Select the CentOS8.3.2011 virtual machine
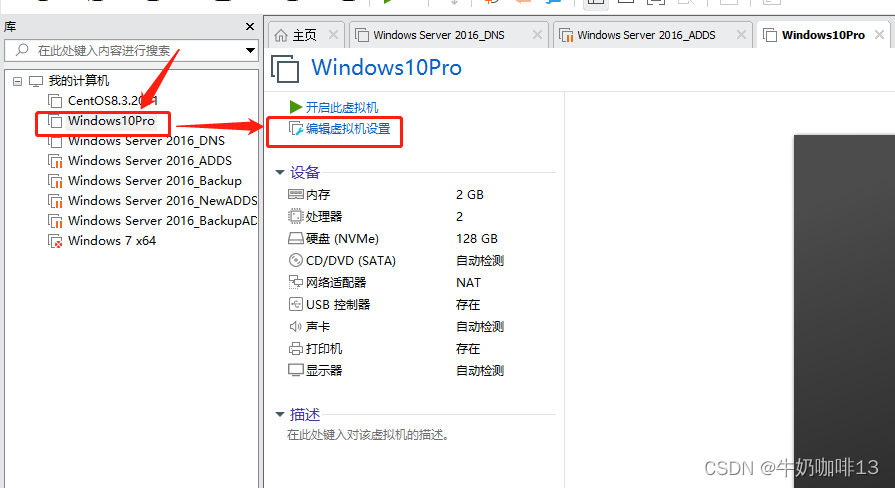895x488 pixels. click(x=112, y=101)
